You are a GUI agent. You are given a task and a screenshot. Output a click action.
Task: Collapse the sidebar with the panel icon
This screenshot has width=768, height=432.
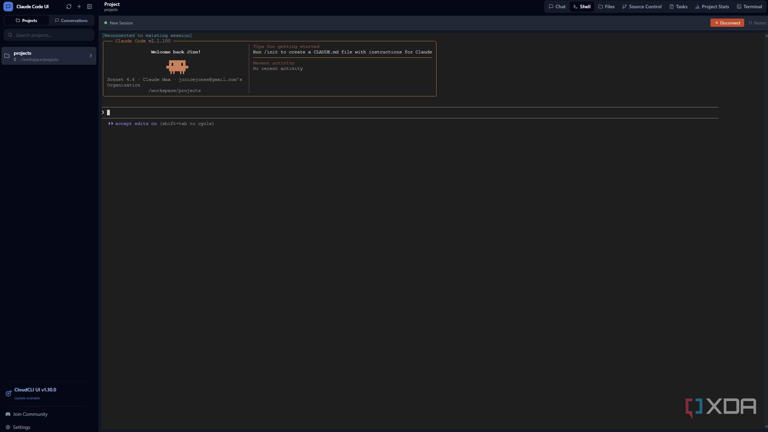(89, 6)
